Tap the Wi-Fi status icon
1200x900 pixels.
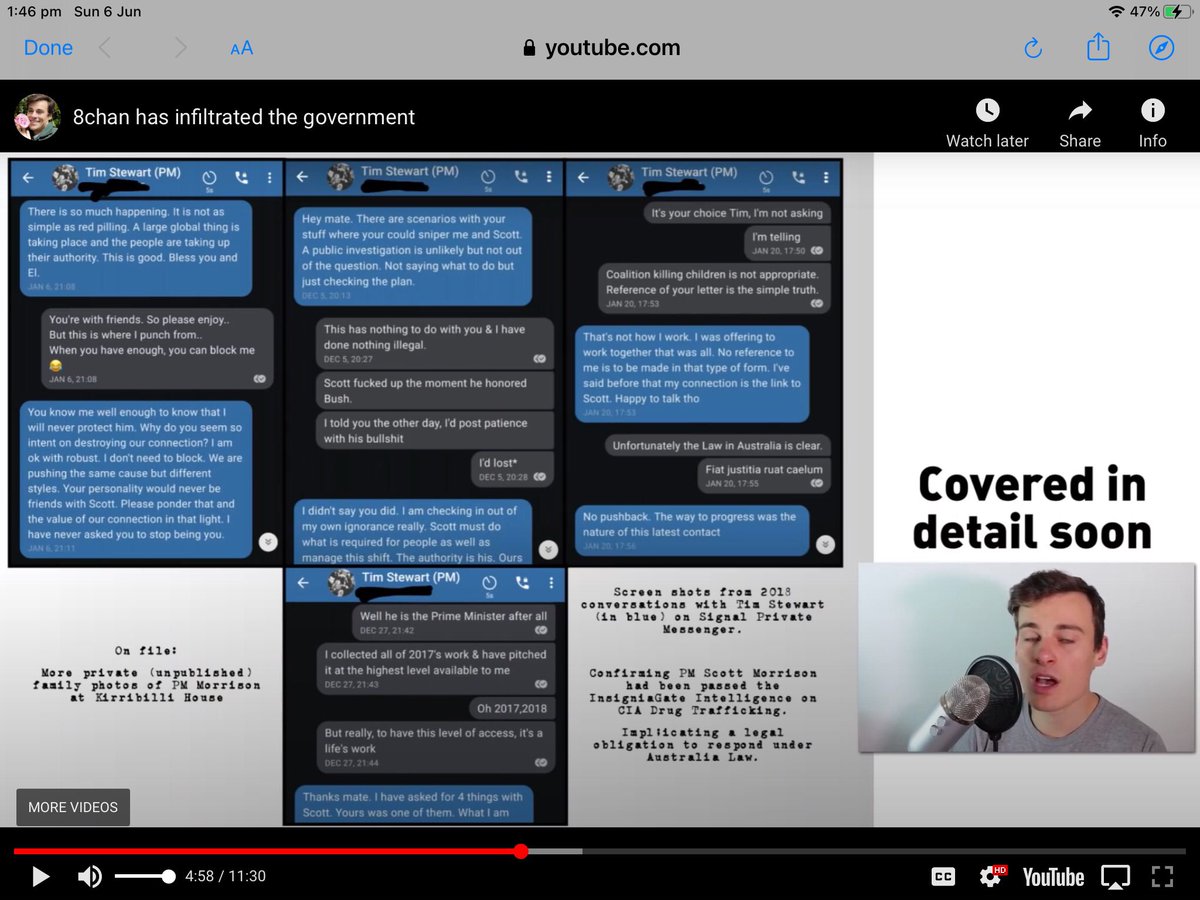click(x=1116, y=12)
